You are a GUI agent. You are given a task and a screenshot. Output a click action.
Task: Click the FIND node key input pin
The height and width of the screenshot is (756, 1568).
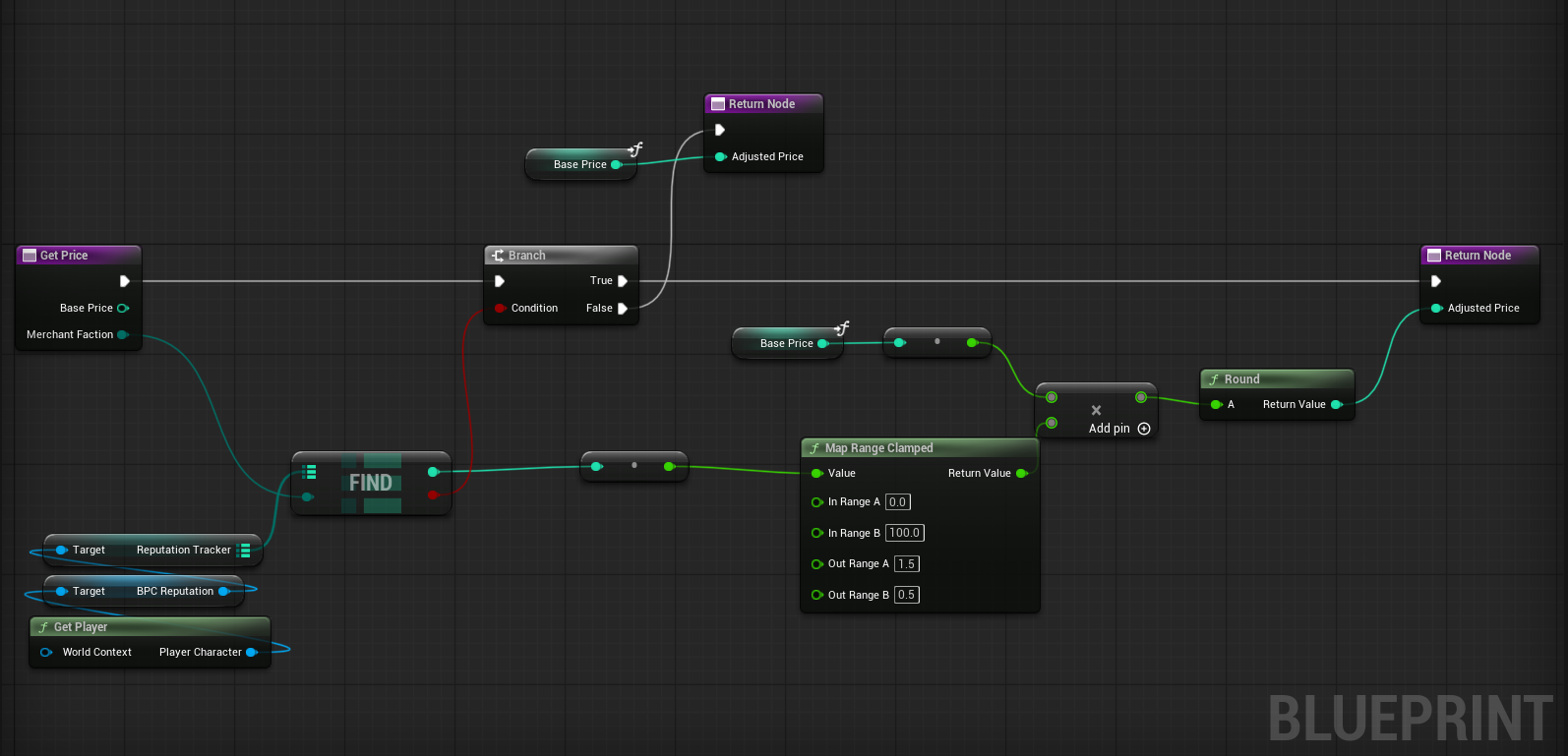pos(308,496)
